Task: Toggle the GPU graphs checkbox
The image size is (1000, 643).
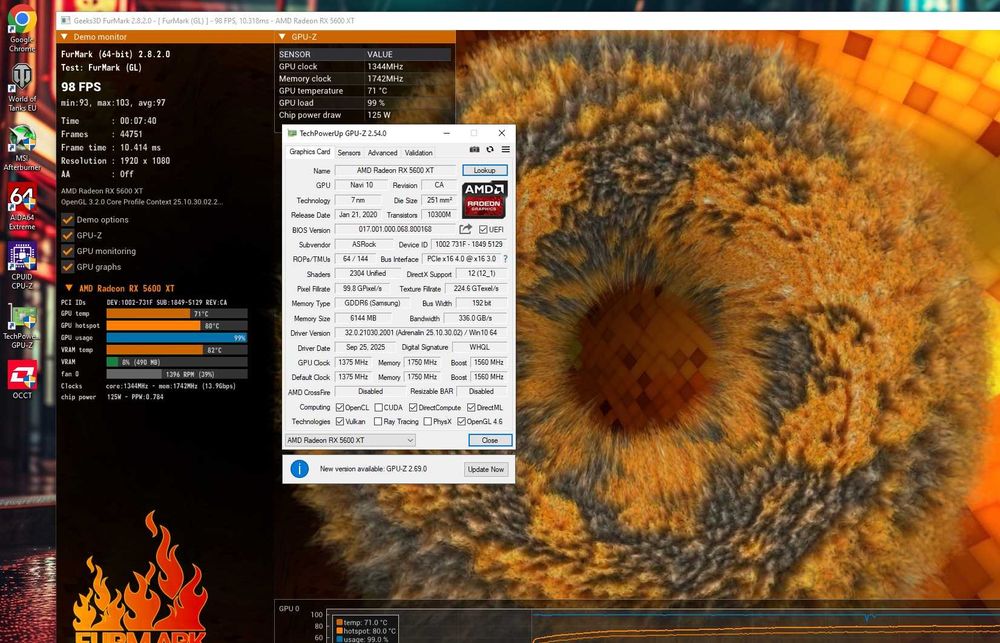Action: point(67,267)
